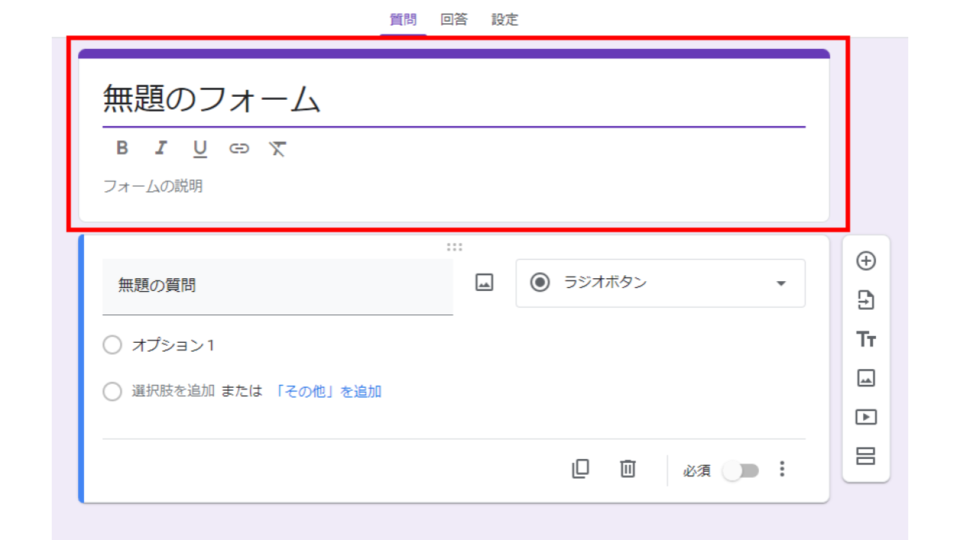
Task: Duplicate the question card
Action: 580,468
